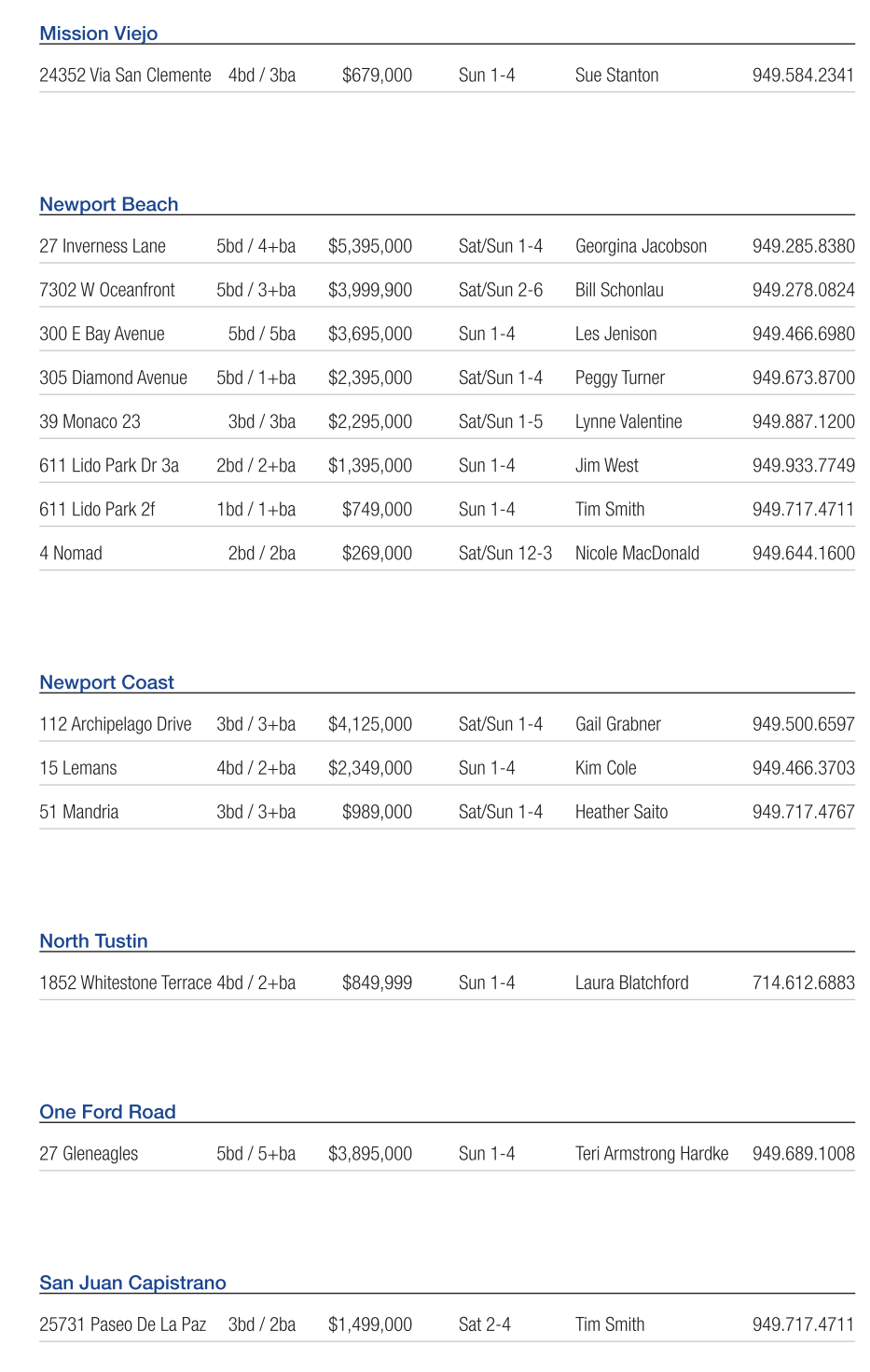Click agent name Teri Armstrong Hardke
This screenshot has width=870, height=1372.
pyautogui.click(x=652, y=1154)
